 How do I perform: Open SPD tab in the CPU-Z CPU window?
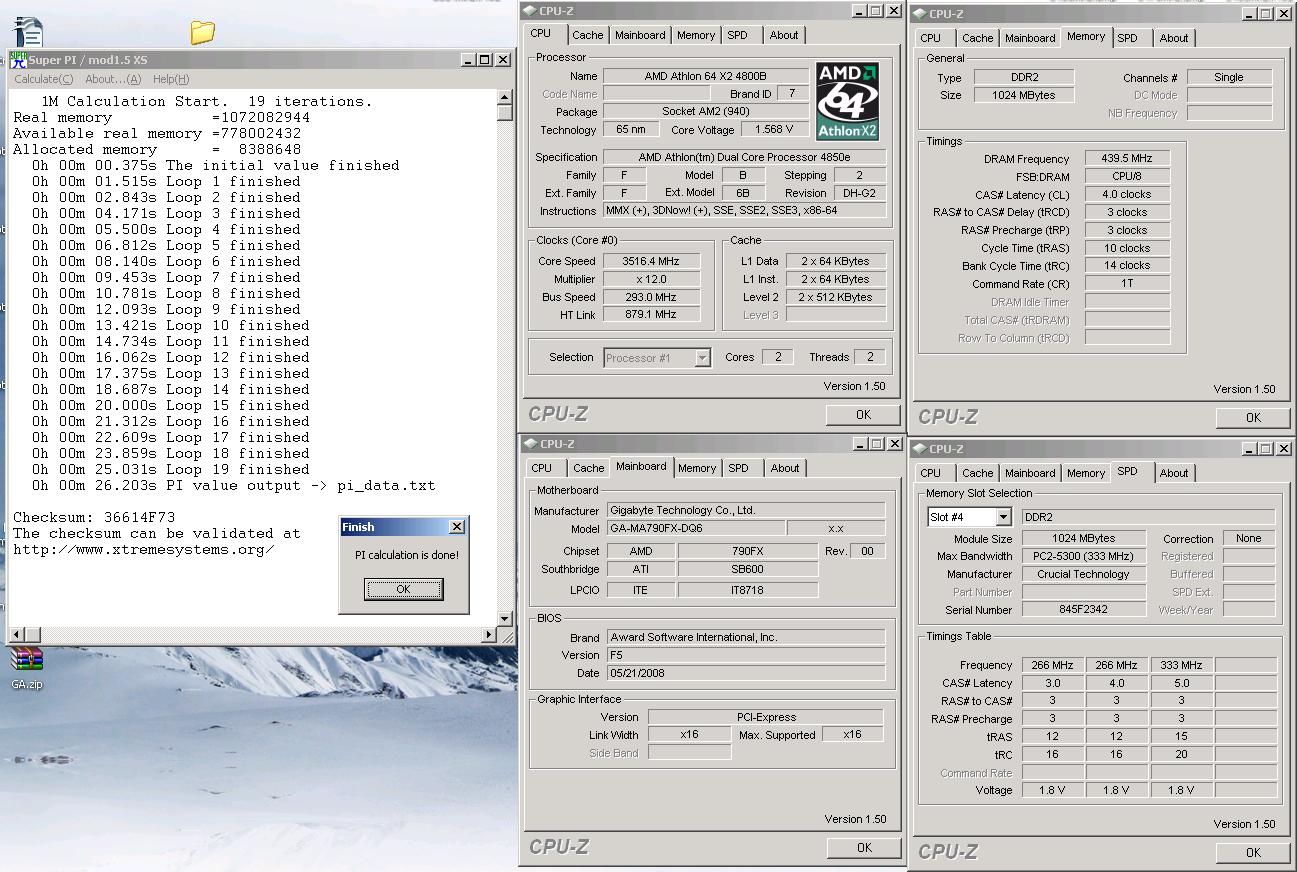pyautogui.click(x=737, y=35)
